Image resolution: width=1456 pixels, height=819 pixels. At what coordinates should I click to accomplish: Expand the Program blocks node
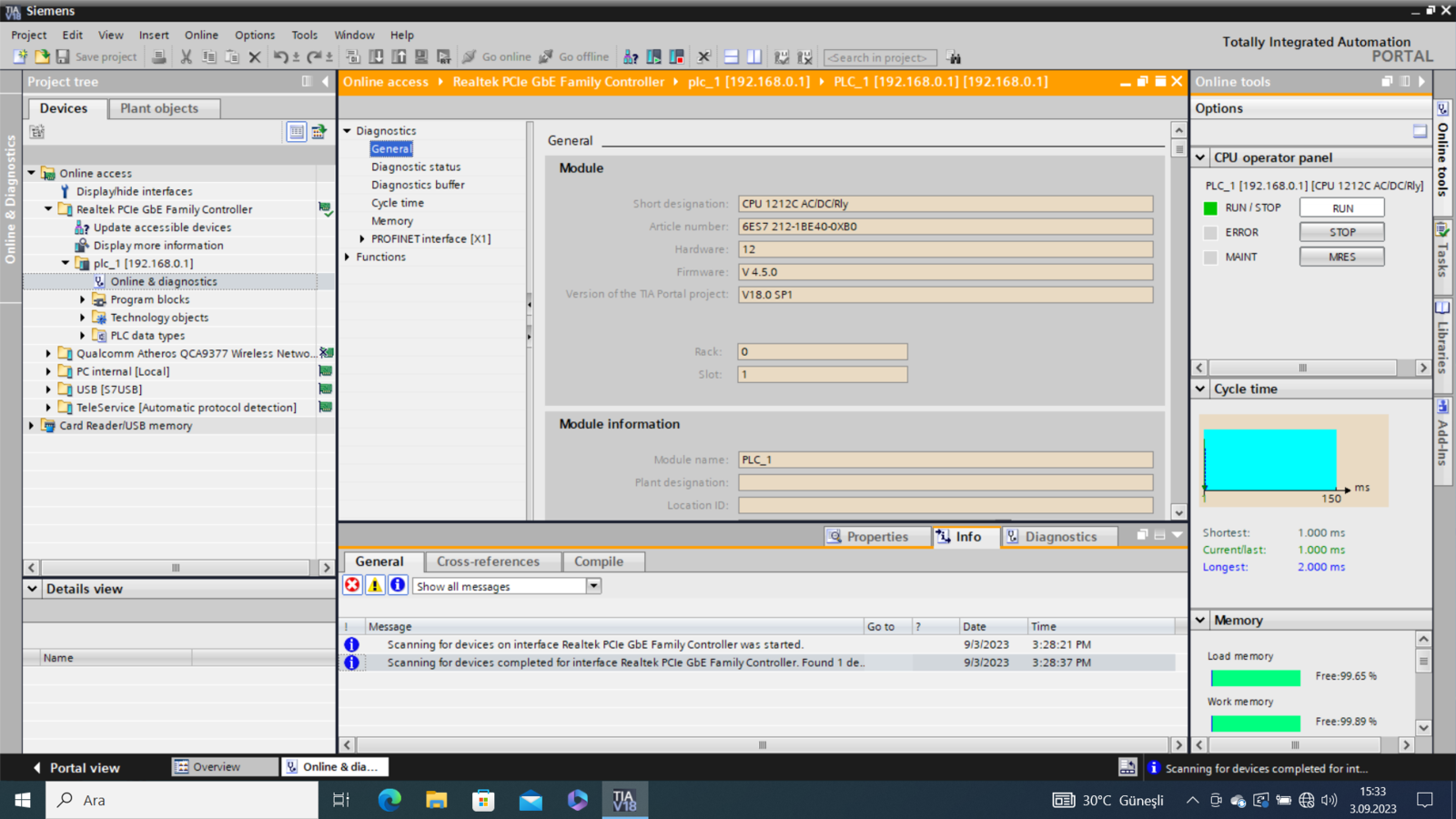[x=82, y=299]
